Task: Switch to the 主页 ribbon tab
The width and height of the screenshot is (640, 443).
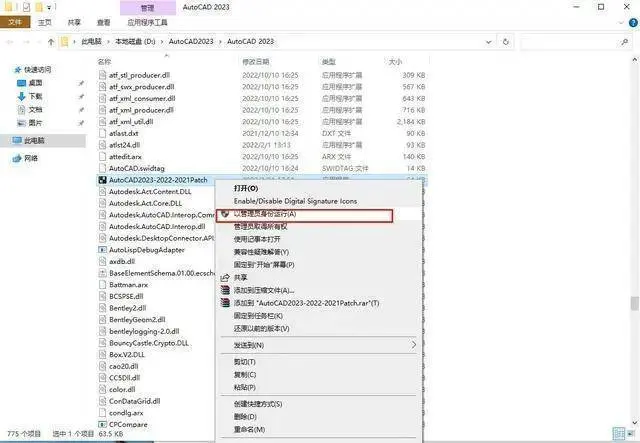Action: click(x=44, y=22)
